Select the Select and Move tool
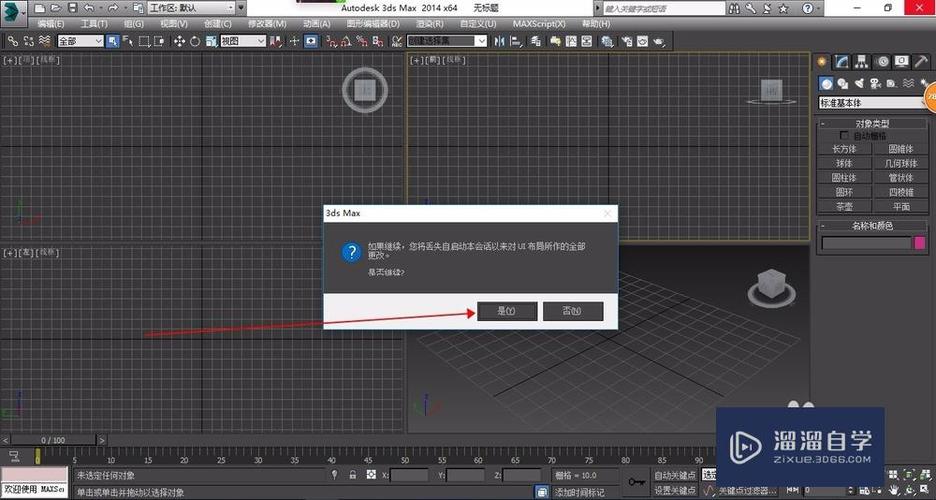This screenshot has height=500, width=936. [179, 41]
